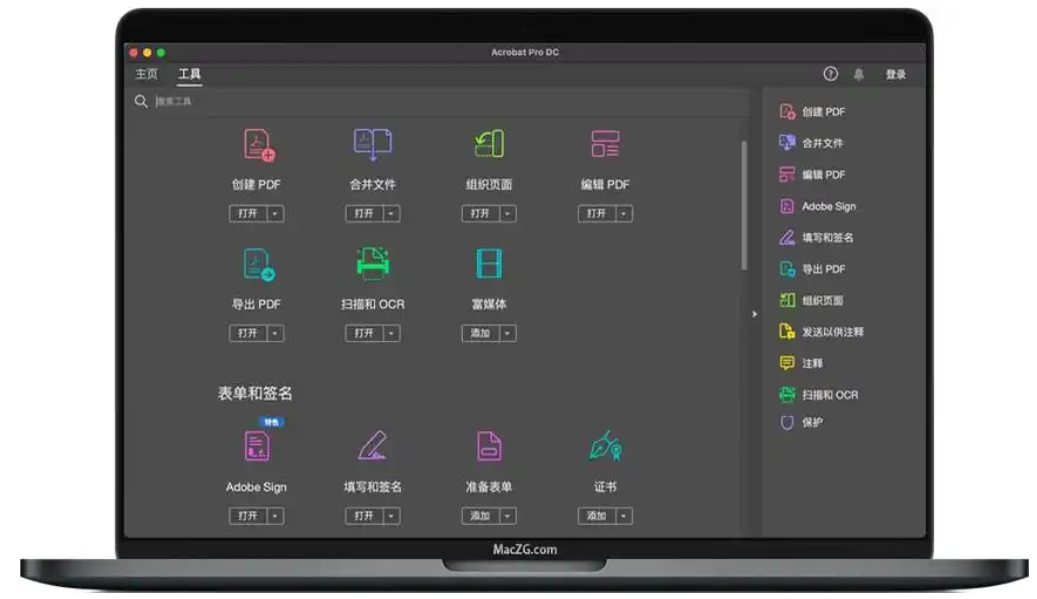The width and height of the screenshot is (1037, 599).
Task: Select the 合并文件 tool icon in grid
Action: coord(373,144)
